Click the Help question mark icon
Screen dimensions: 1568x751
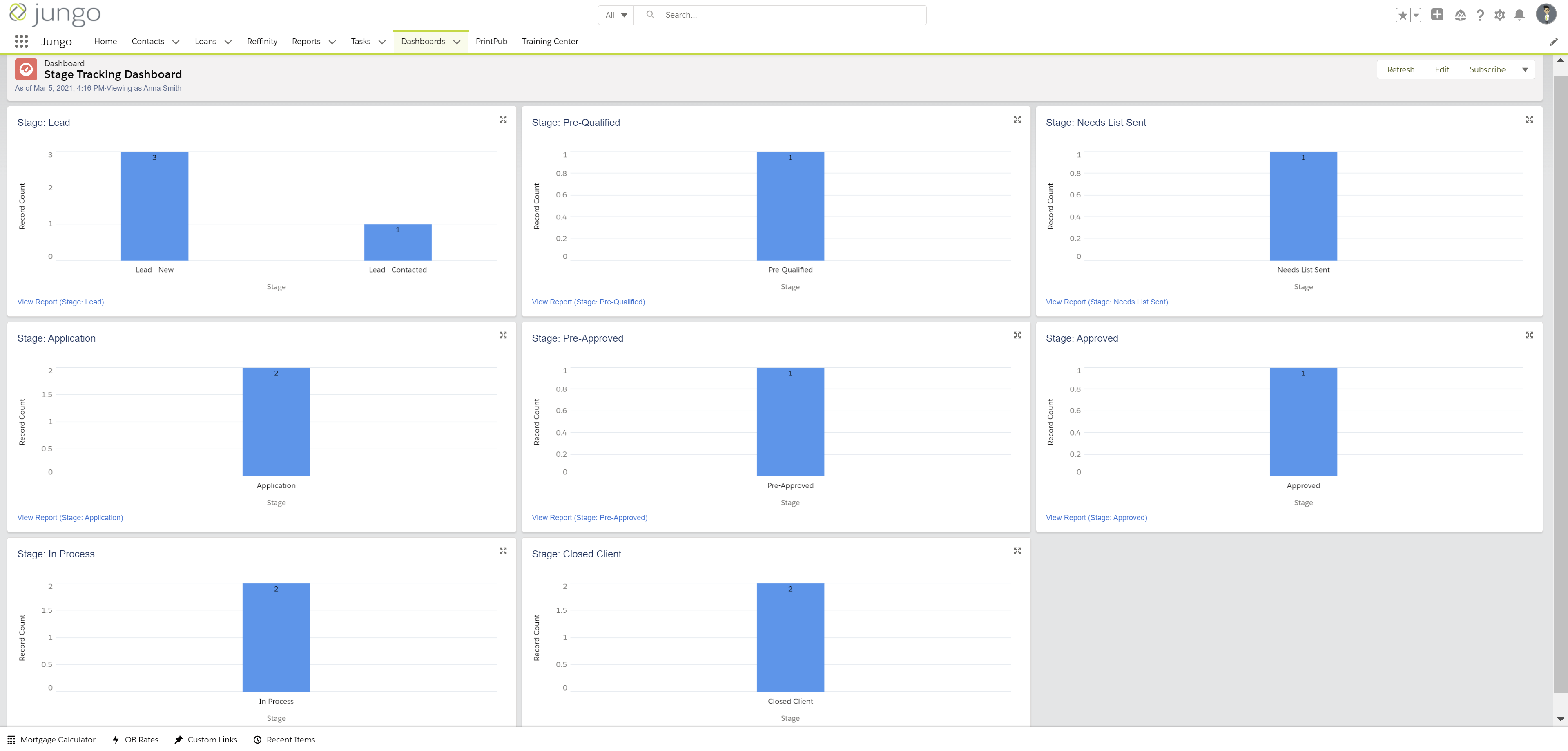tap(1480, 15)
